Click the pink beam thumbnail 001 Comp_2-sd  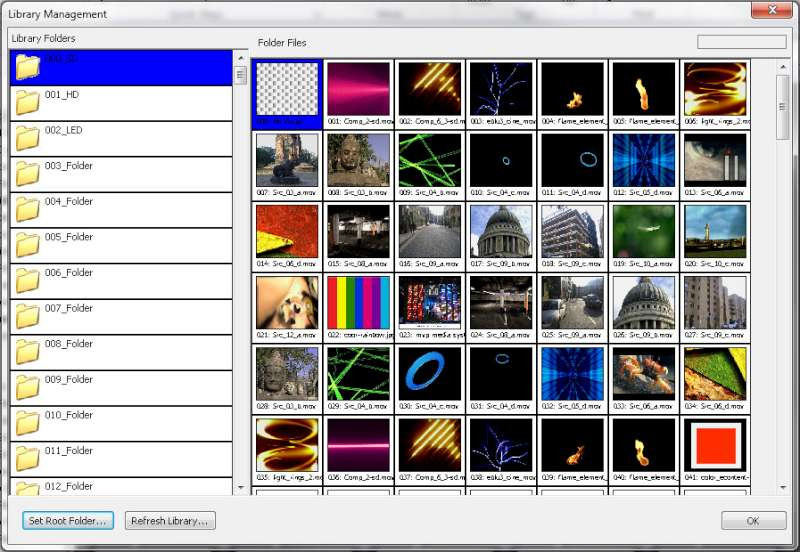[x=358, y=88]
